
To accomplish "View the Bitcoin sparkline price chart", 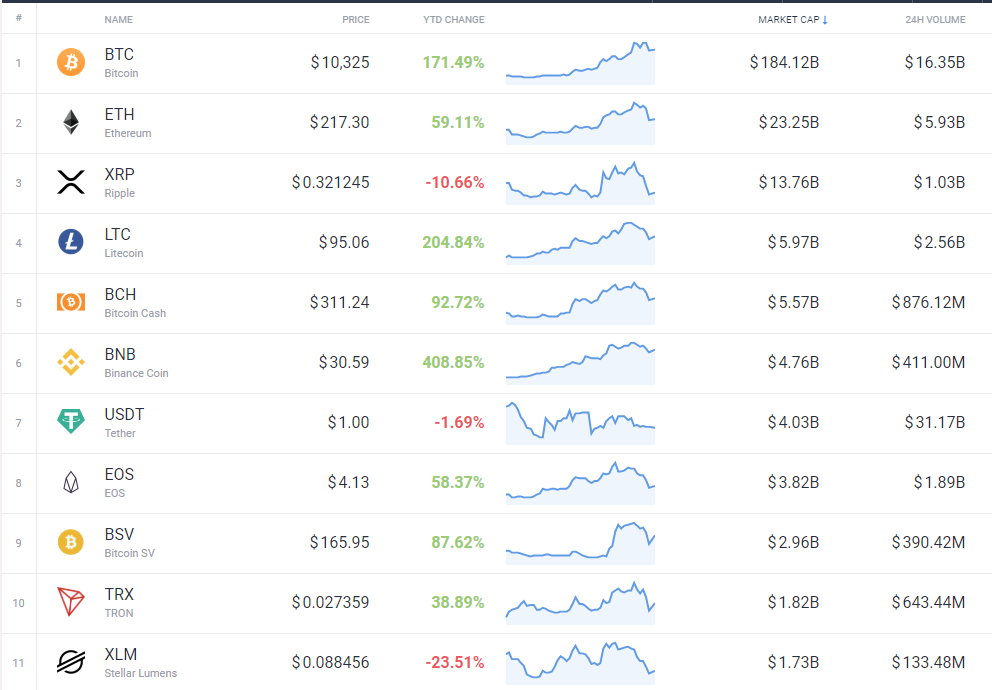I will [x=580, y=63].
